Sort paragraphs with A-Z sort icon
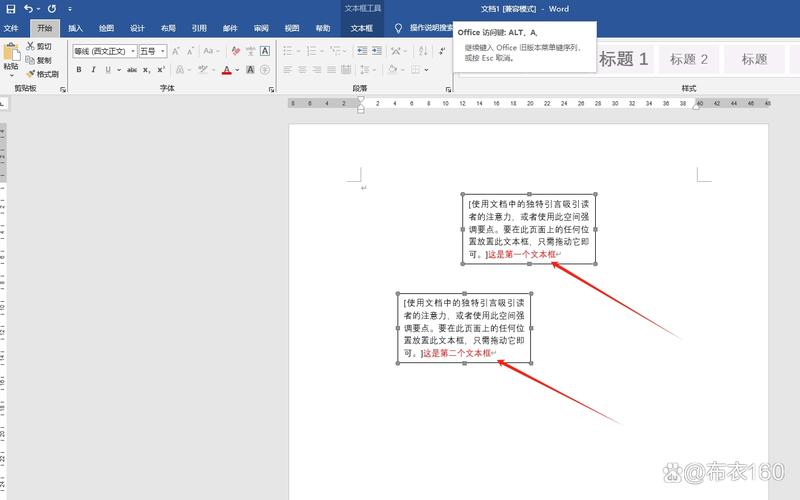The width and height of the screenshot is (800, 500). click(423, 51)
